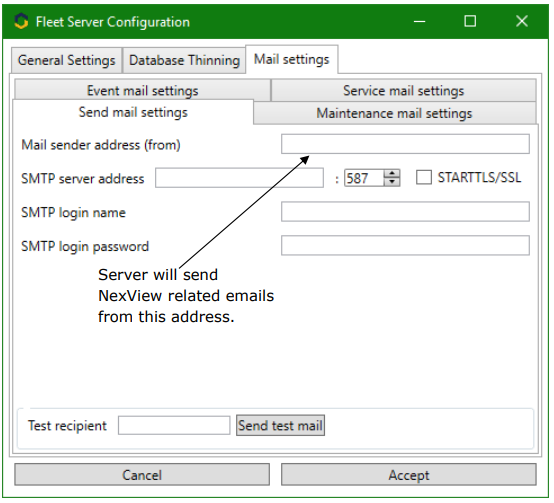Switch to the Database Thinning tab
The image size is (554, 503).
click(x=184, y=60)
